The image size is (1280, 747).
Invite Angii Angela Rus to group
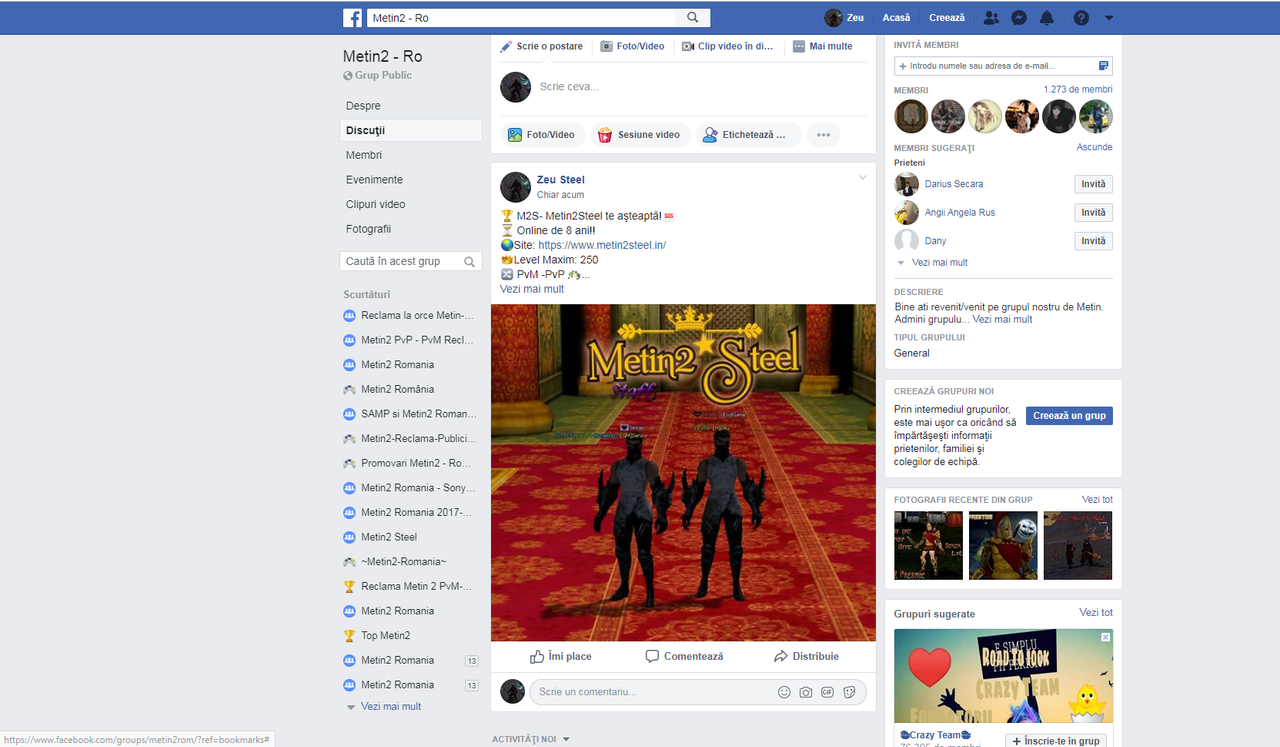coord(1094,212)
